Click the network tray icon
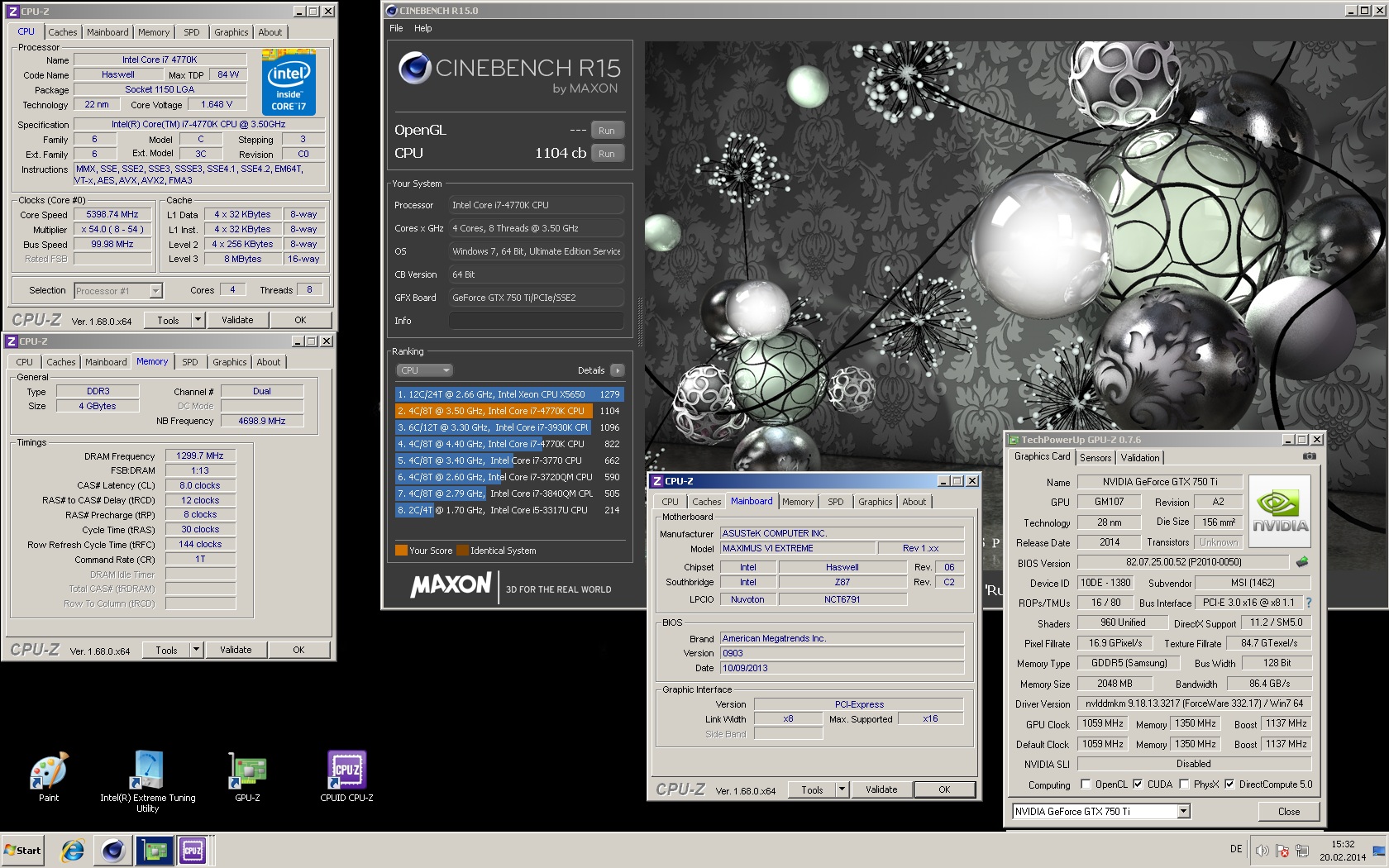This screenshot has width=1389, height=868. (x=1302, y=850)
